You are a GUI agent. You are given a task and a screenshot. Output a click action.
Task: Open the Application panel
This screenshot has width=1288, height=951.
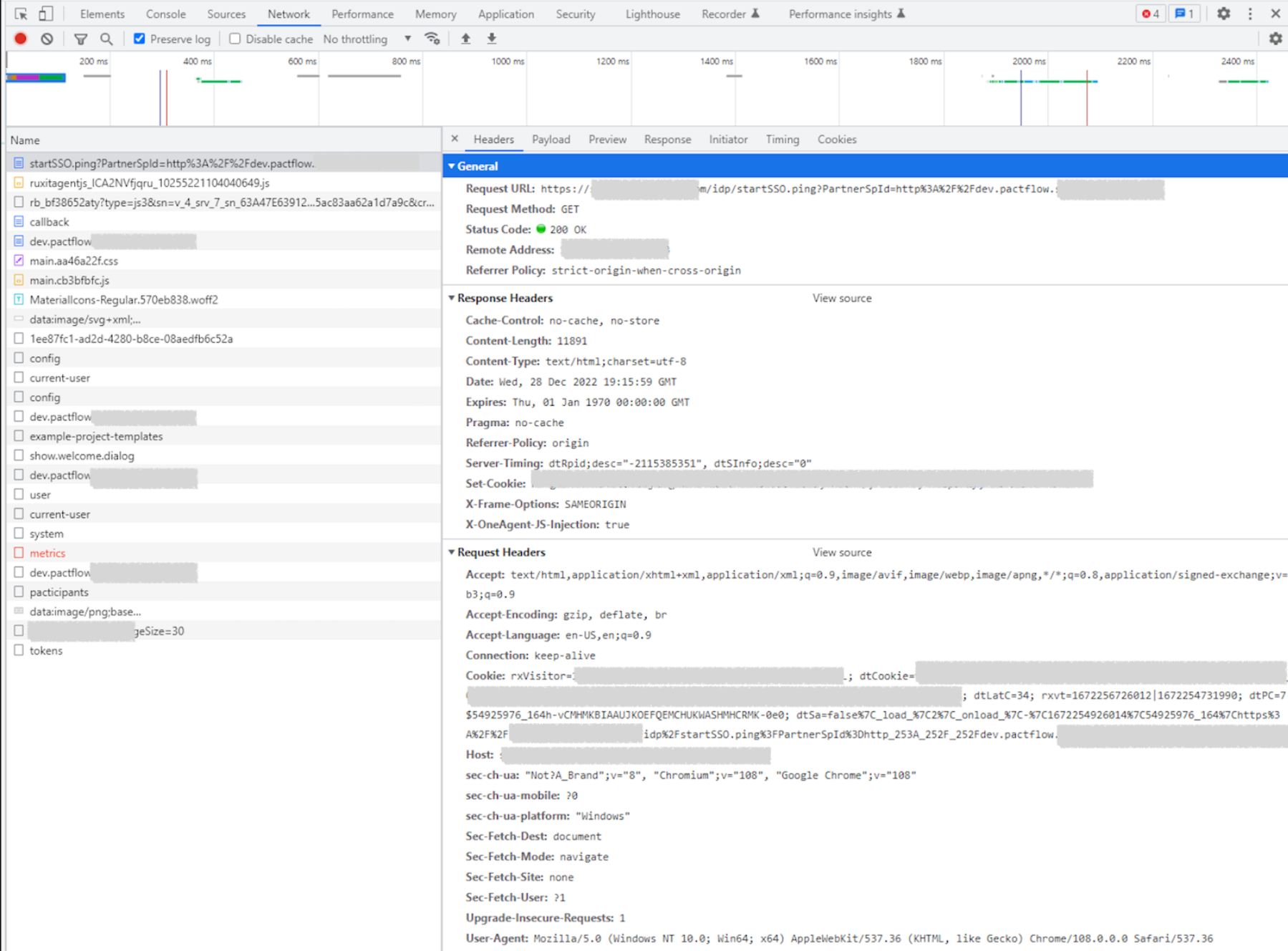[505, 14]
